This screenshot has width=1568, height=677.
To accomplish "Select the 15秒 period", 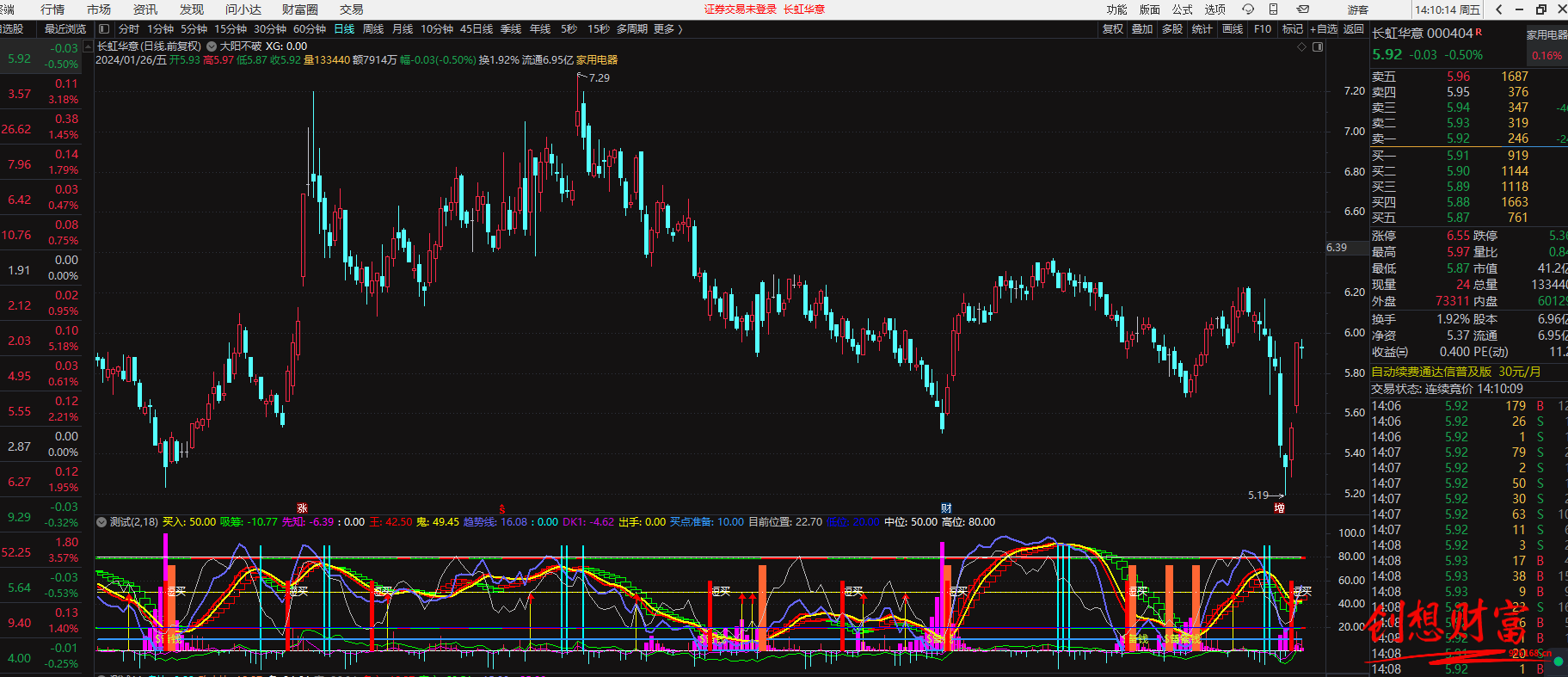I will (x=599, y=29).
